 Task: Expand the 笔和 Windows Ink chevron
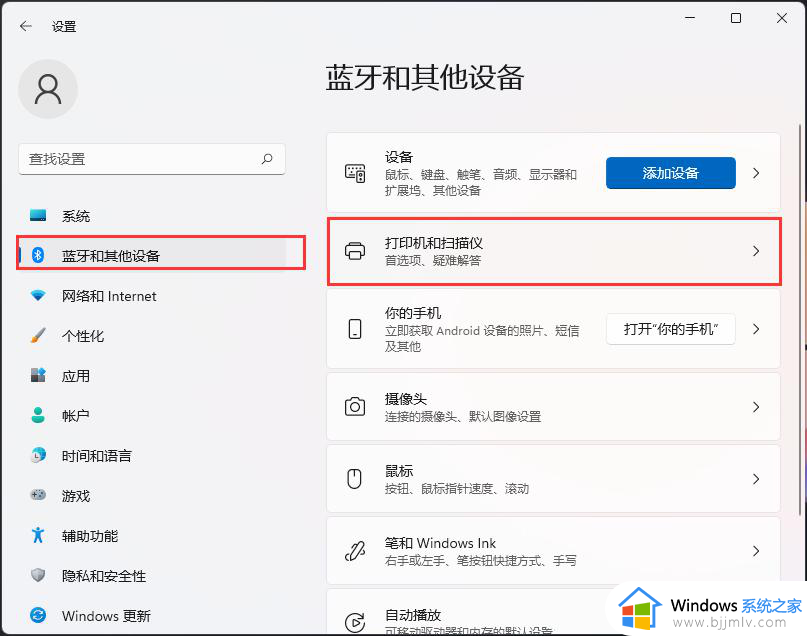[x=756, y=551]
